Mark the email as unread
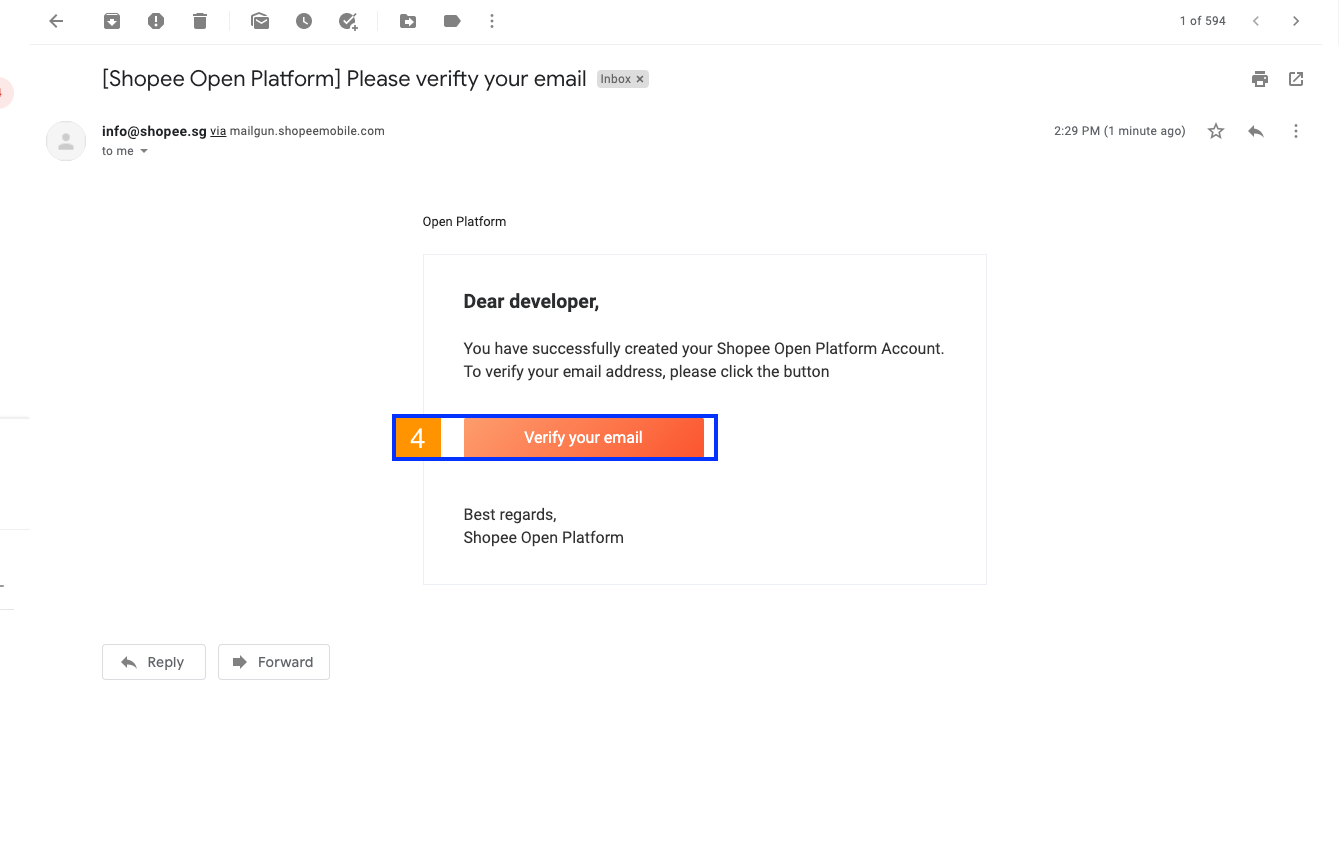Screen dimensions: 1343x852 pyautogui.click(x=260, y=21)
